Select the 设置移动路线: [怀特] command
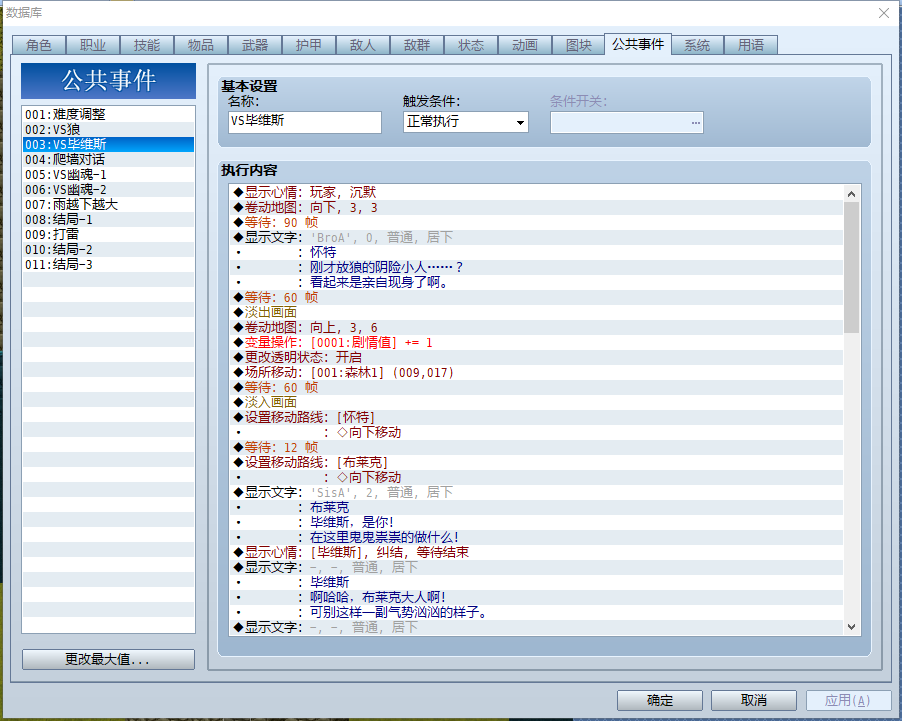This screenshot has height=721, width=902. pos(536,417)
